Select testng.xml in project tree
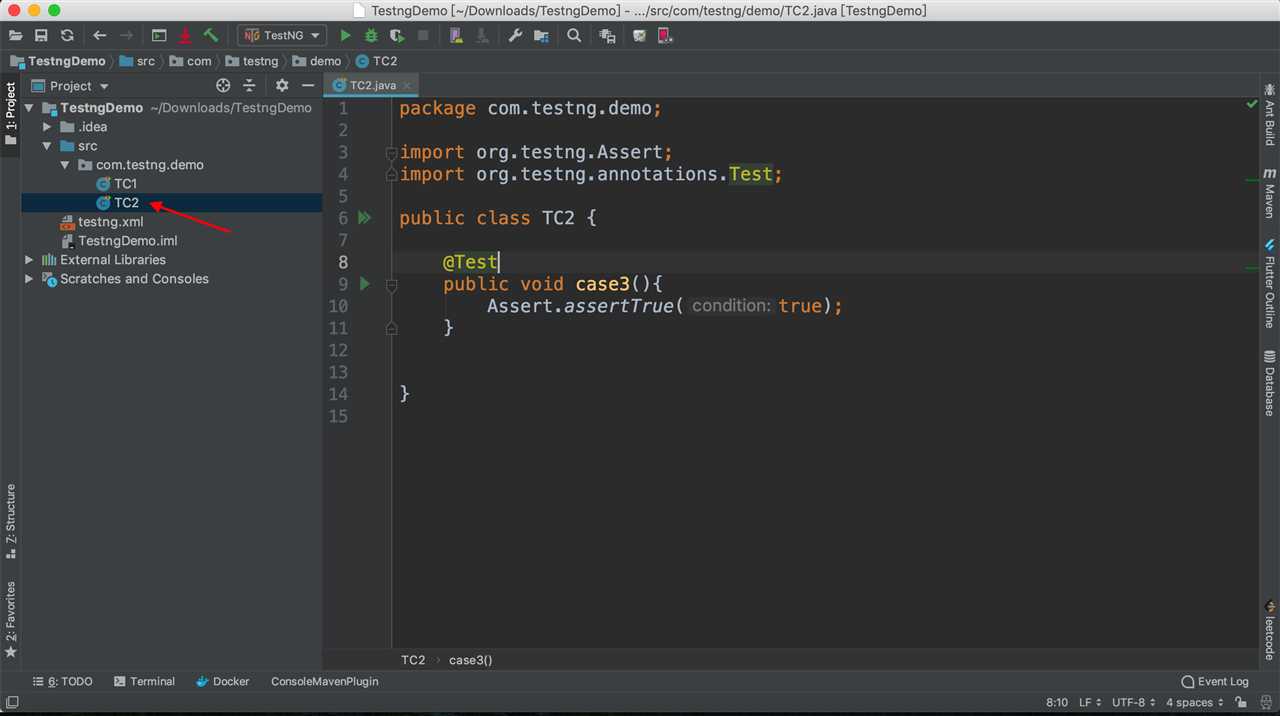Image resolution: width=1280 pixels, height=716 pixels. (102, 222)
